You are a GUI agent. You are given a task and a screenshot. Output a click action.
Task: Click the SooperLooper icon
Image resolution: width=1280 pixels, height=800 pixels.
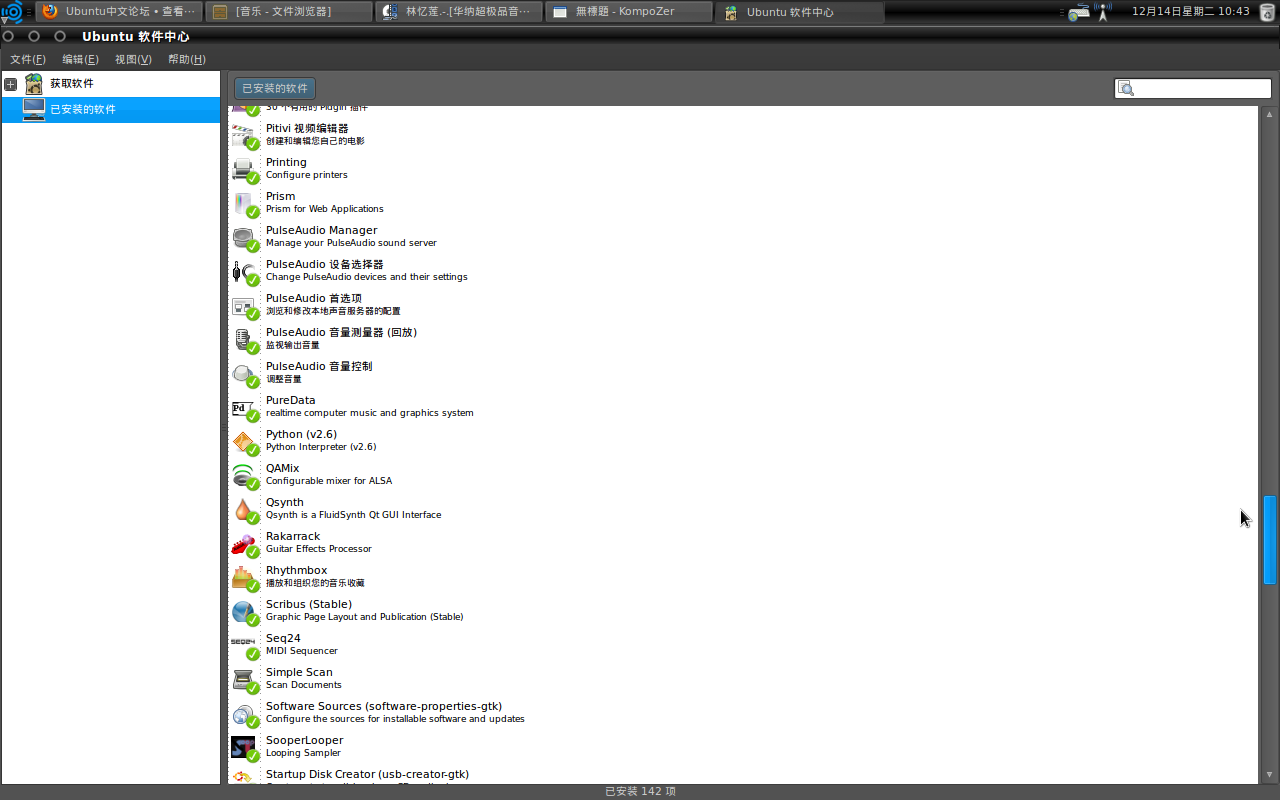tap(243, 747)
